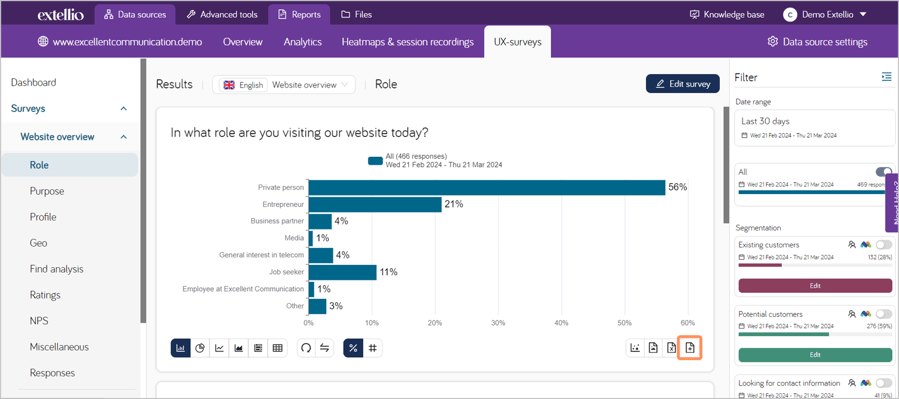
Task: Click the Edit survey button
Action: 682,84
